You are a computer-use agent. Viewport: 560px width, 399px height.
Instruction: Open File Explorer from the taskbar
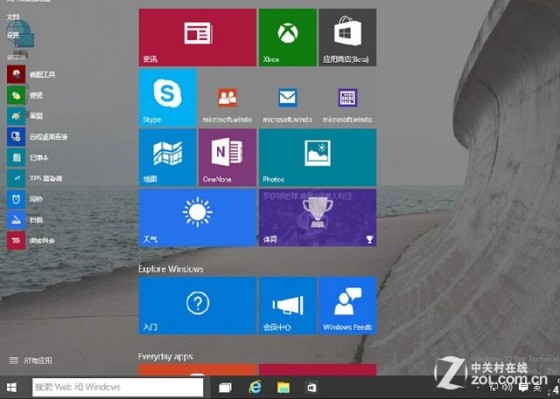(284, 387)
